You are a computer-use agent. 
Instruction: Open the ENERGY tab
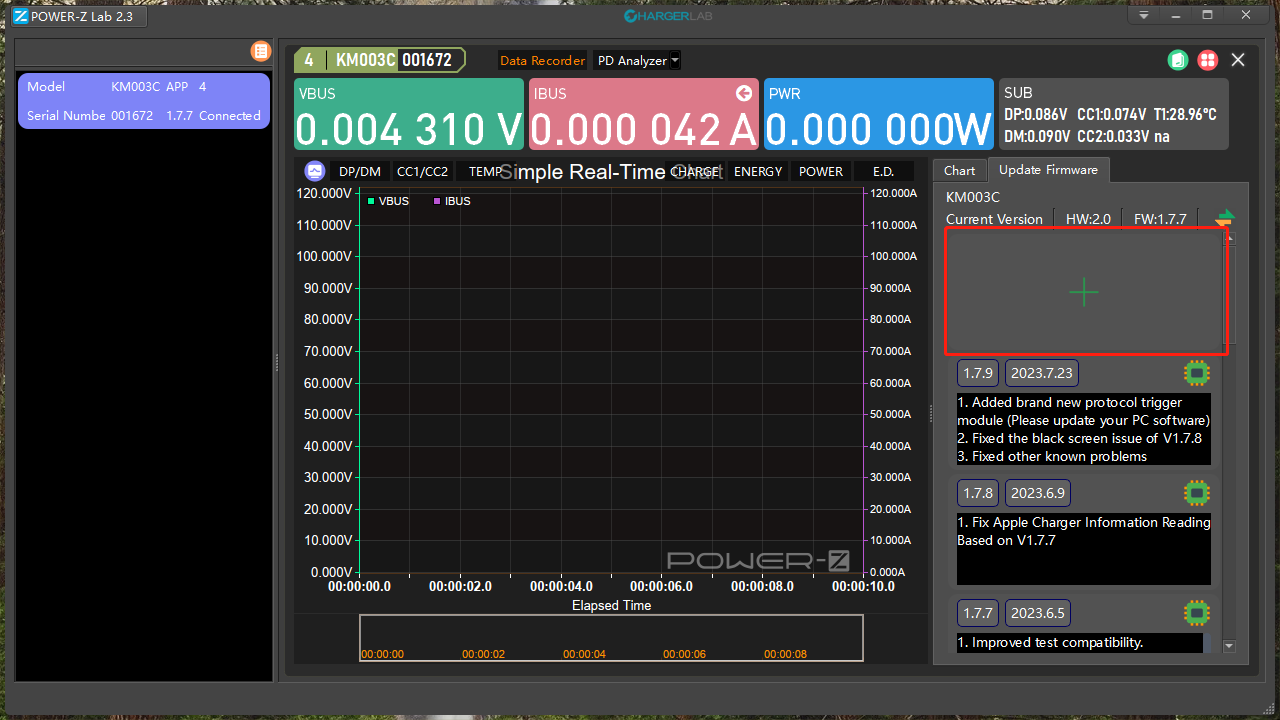click(757, 171)
